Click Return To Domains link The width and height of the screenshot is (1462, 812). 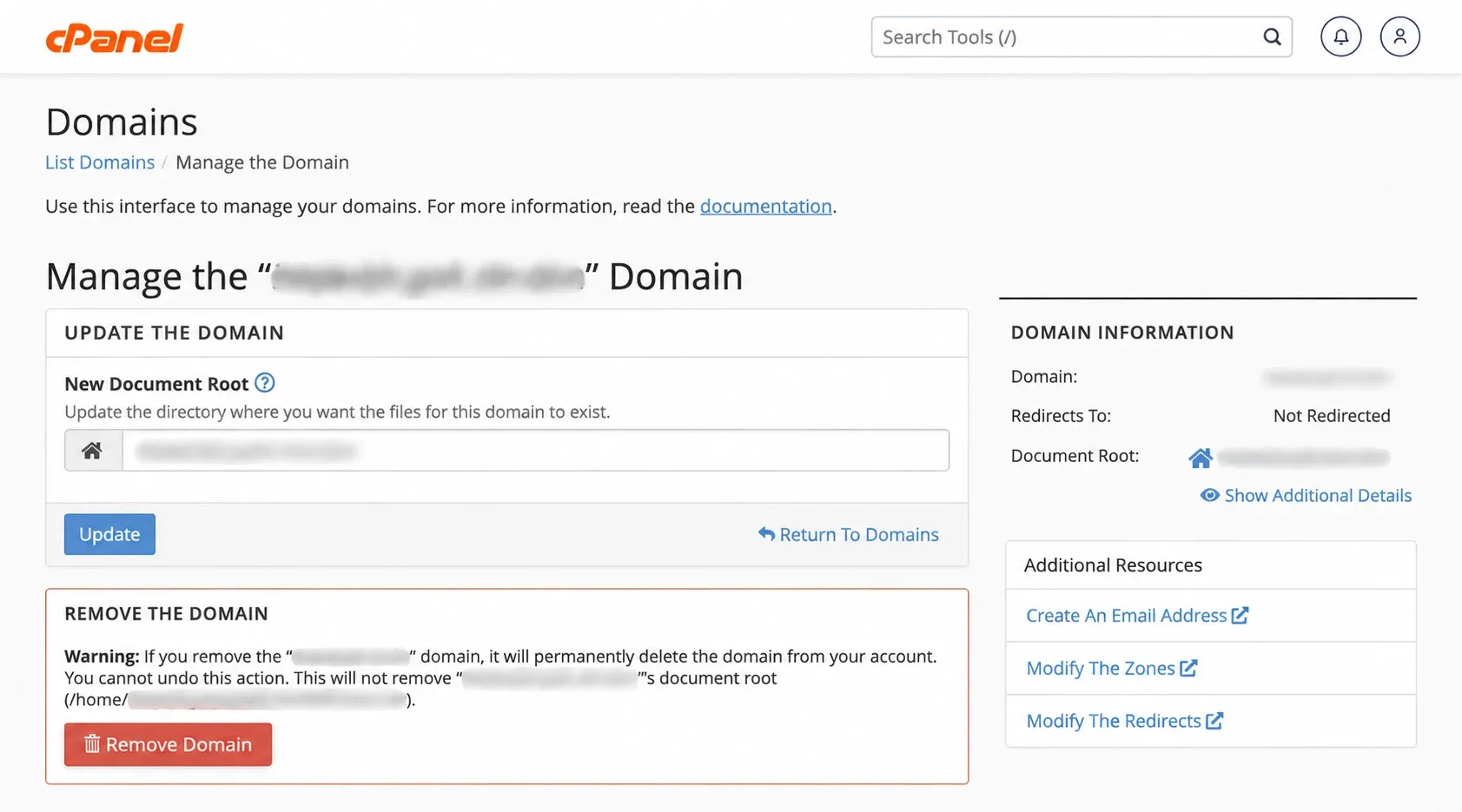pos(849,534)
